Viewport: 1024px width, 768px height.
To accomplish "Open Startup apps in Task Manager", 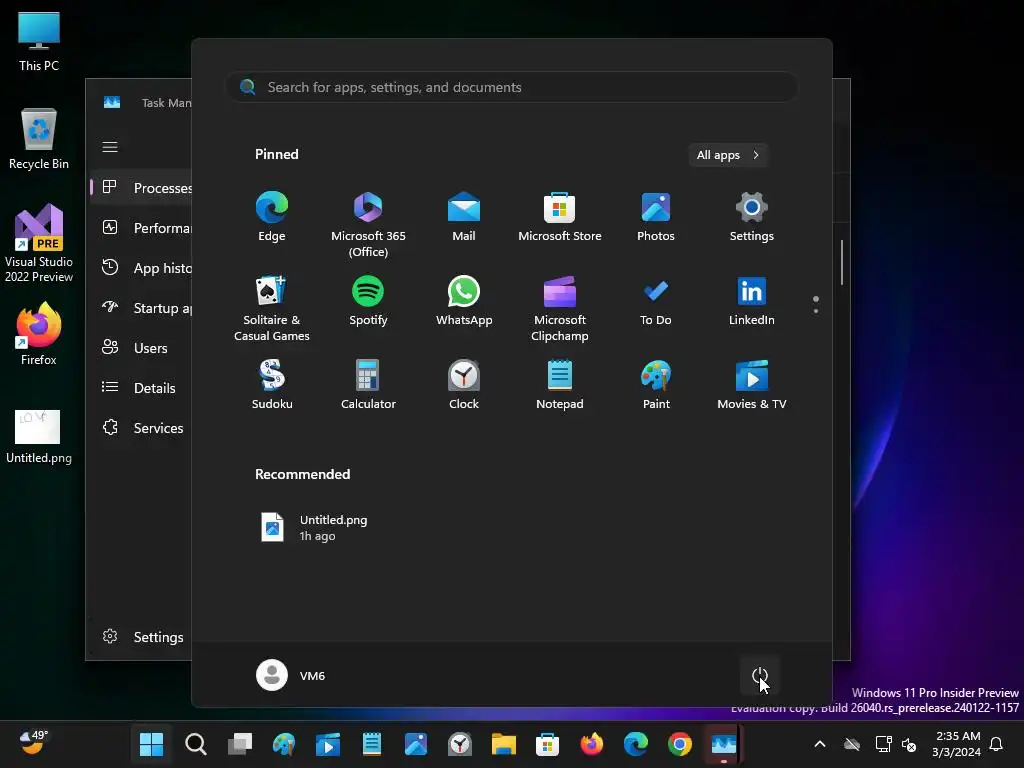I will [141, 308].
